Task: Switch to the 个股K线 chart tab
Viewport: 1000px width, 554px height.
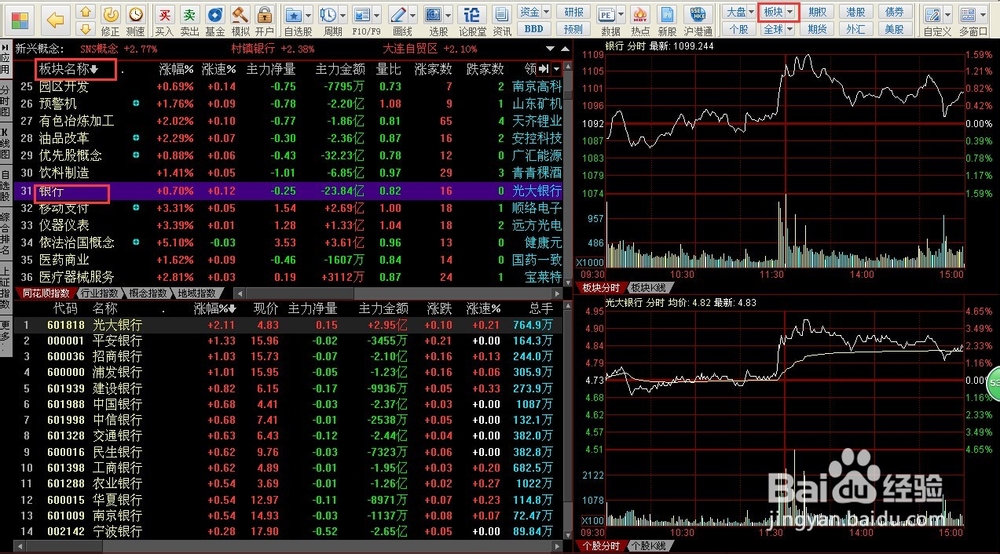Action: pos(648,546)
